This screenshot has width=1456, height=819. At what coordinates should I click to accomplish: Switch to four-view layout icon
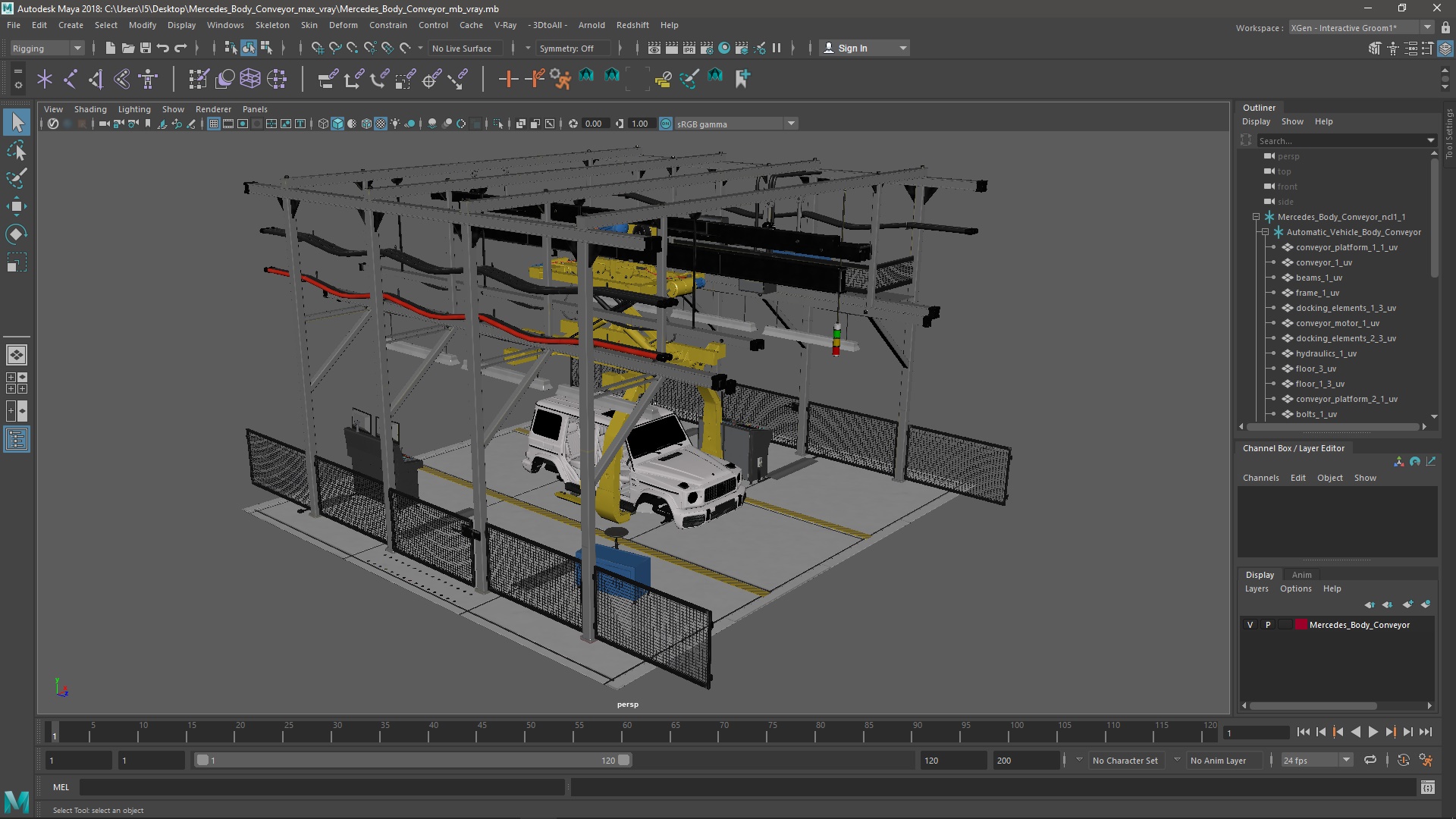coord(17,383)
